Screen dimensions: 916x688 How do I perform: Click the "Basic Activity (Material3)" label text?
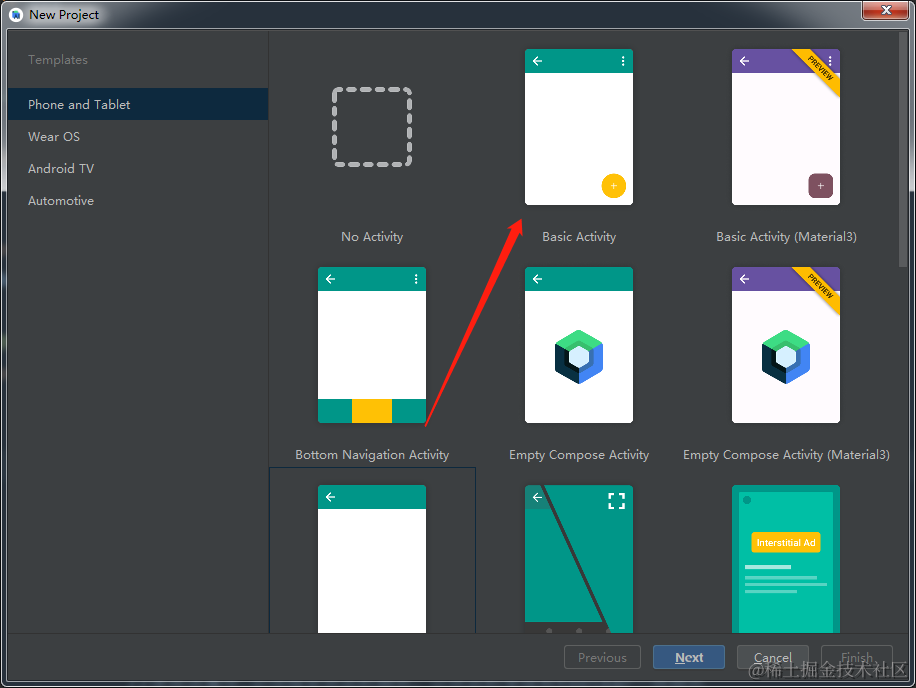point(786,237)
